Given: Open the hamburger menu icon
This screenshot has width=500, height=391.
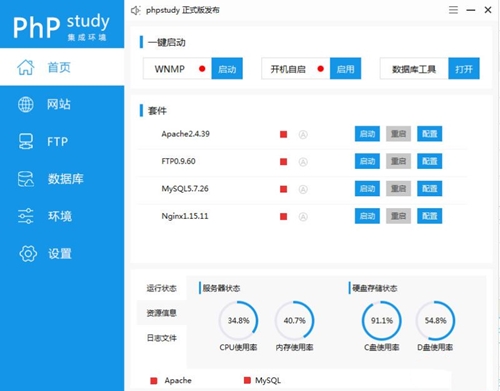Looking at the screenshot, I should [453, 10].
